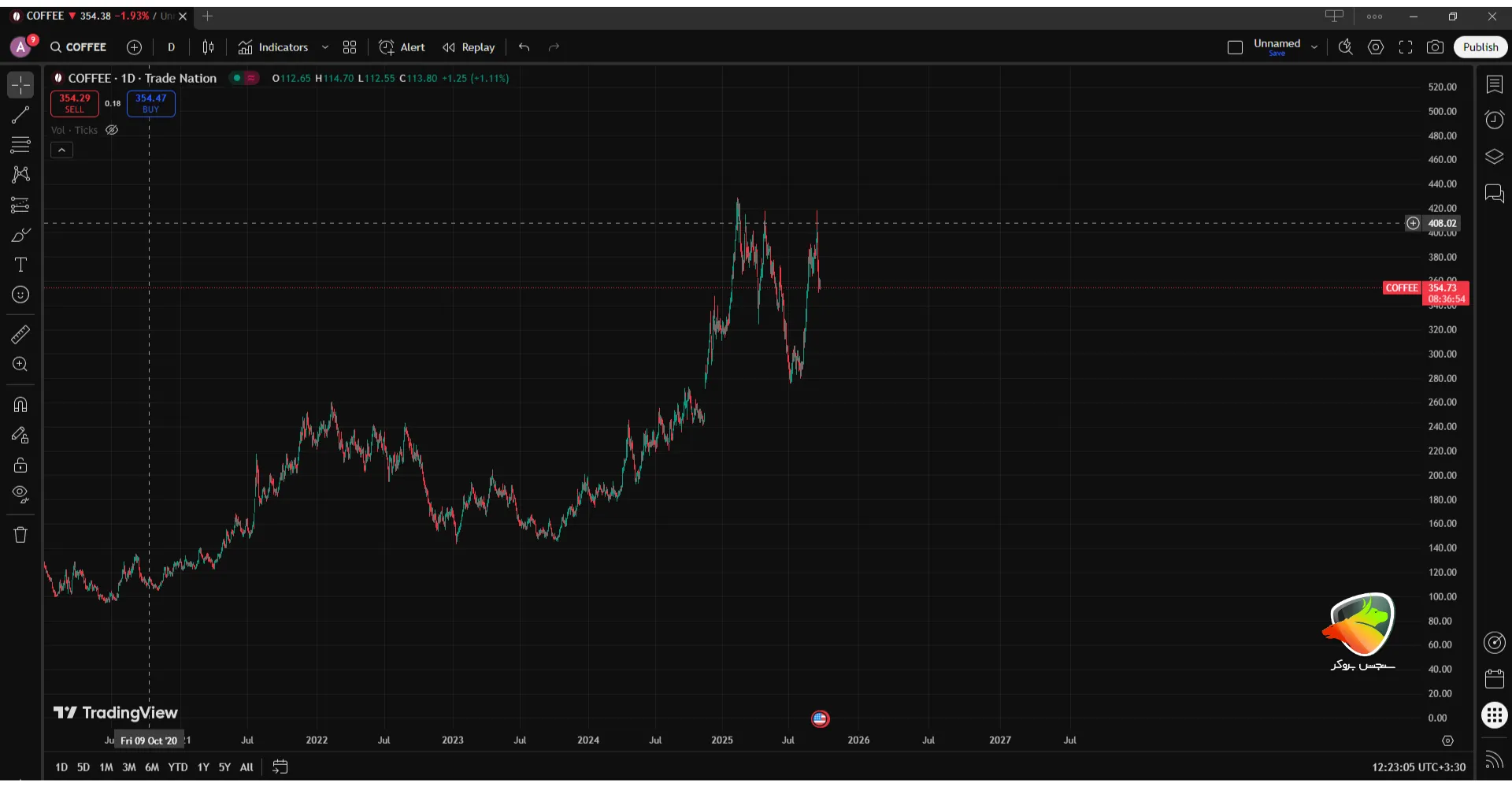Image resolution: width=1512 pixels, height=787 pixels.
Task: Expand the Indicators favorites dropdown arrow
Action: point(324,47)
